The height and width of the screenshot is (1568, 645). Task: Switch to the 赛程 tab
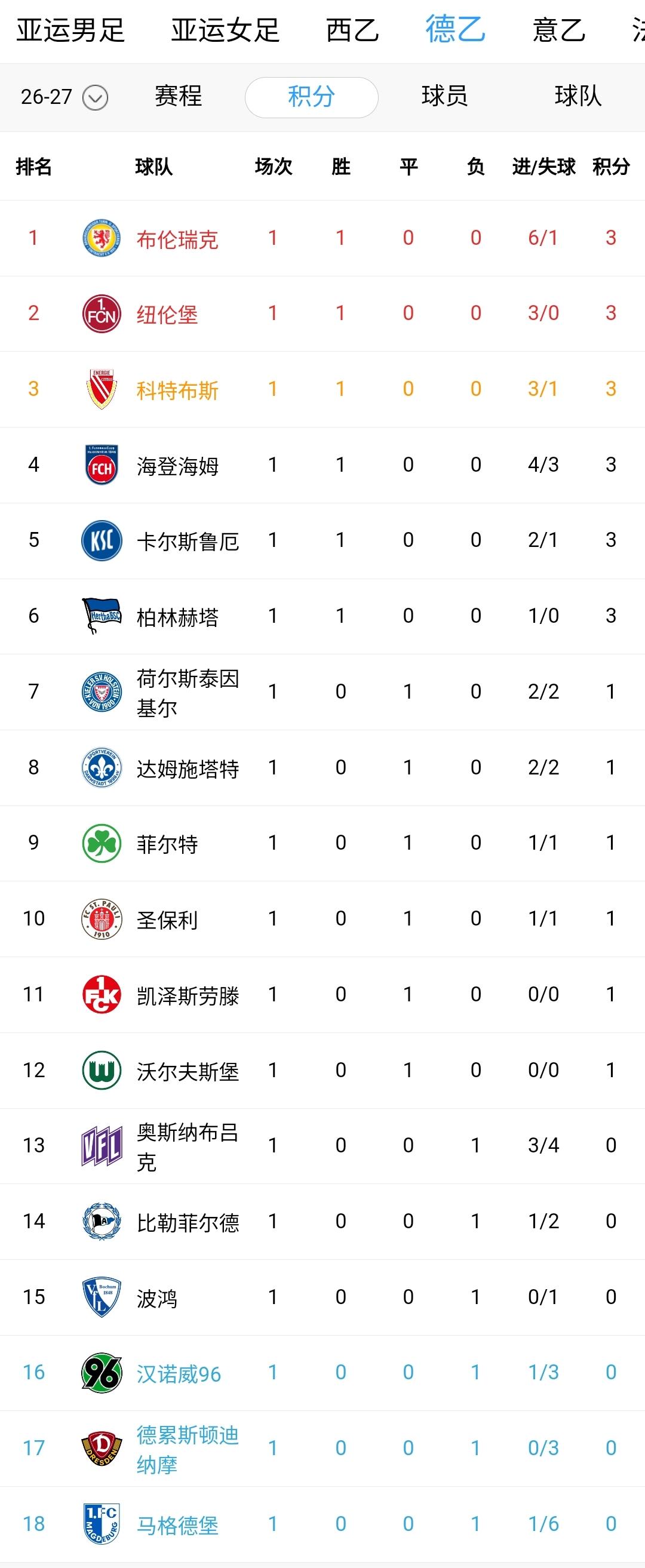pyautogui.click(x=178, y=96)
